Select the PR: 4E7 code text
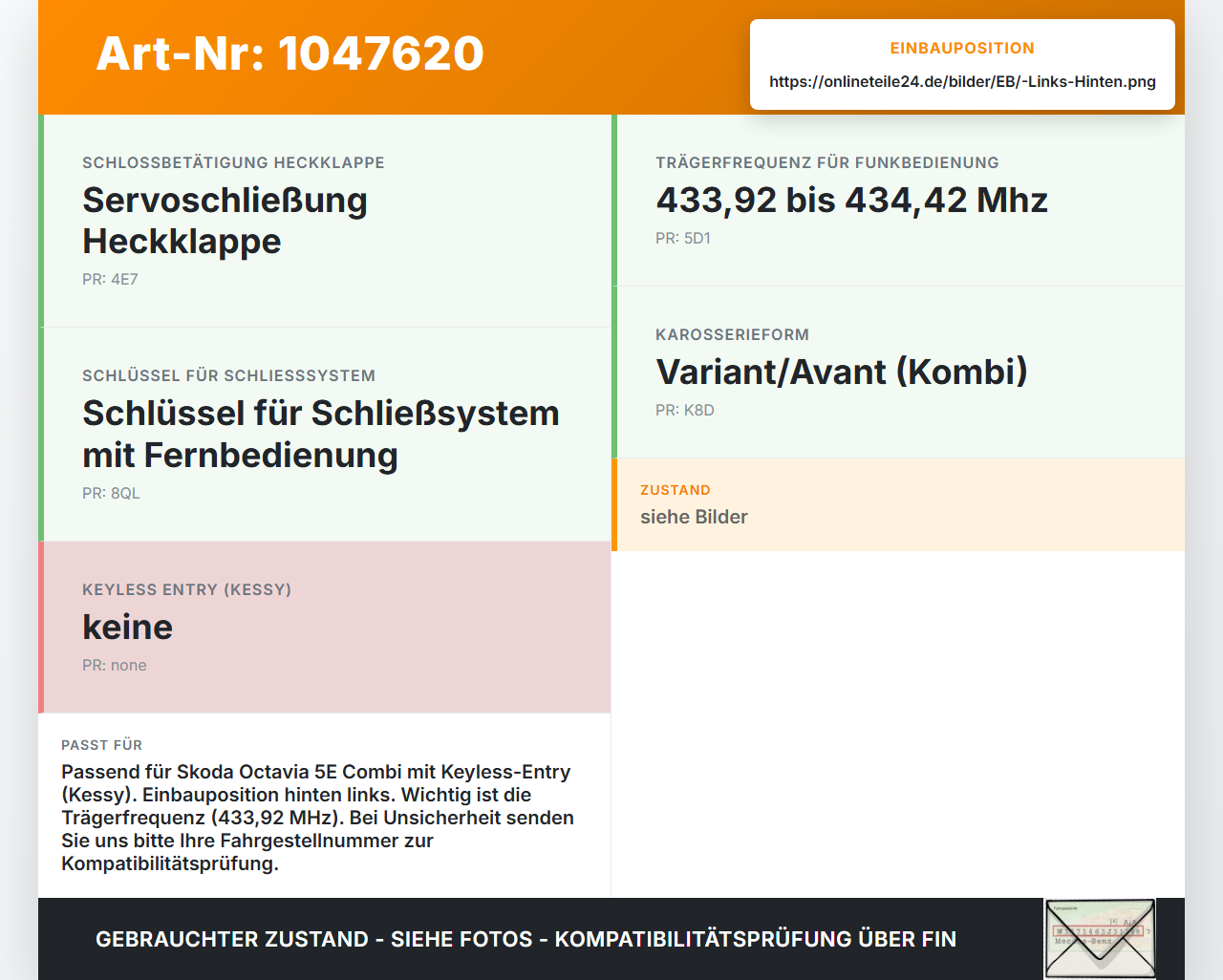The width and height of the screenshot is (1223, 980). point(110,280)
